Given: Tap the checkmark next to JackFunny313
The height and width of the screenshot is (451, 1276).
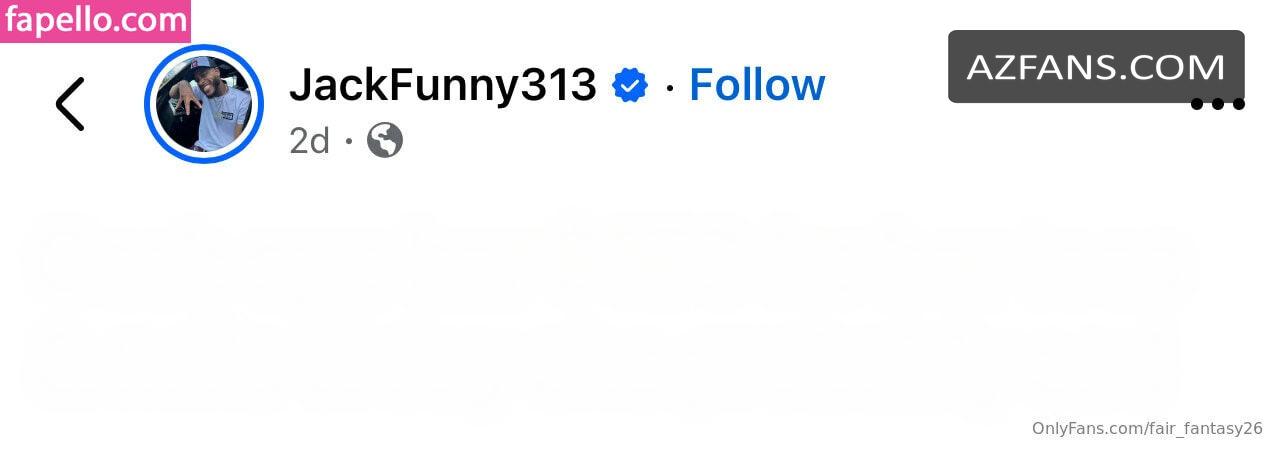Looking at the screenshot, I should pyautogui.click(x=630, y=86).
